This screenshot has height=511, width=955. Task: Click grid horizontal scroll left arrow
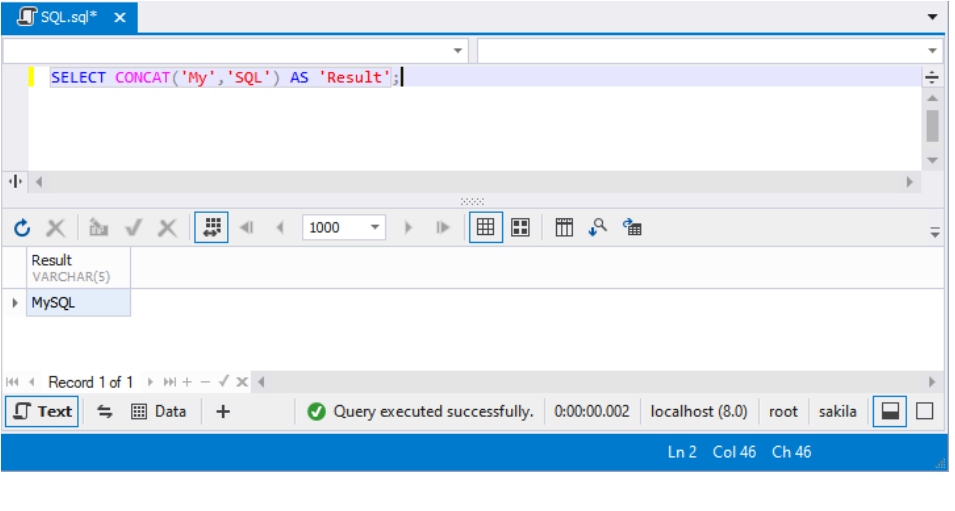pyautogui.click(x=261, y=382)
